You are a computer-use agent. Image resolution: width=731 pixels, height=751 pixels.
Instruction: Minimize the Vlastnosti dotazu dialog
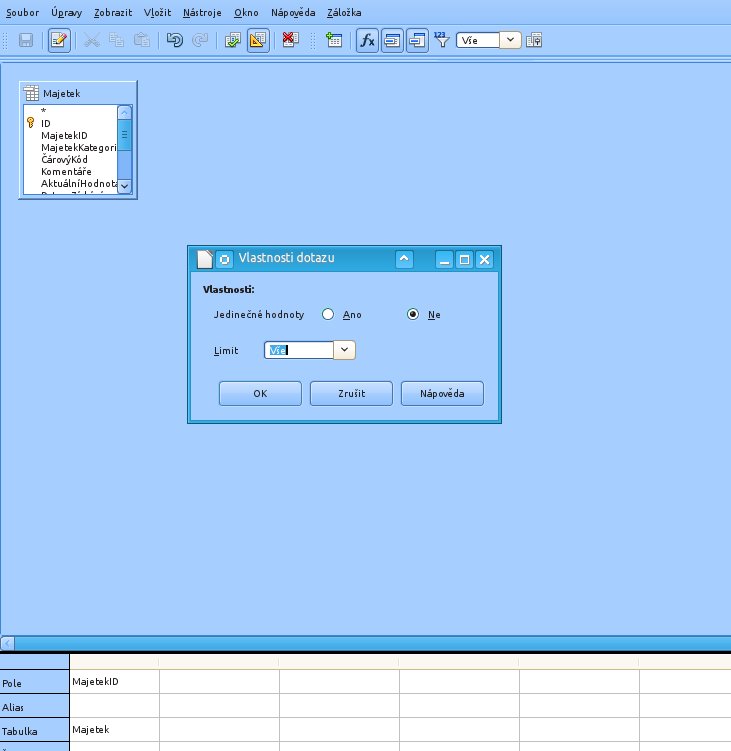pyautogui.click(x=445, y=260)
